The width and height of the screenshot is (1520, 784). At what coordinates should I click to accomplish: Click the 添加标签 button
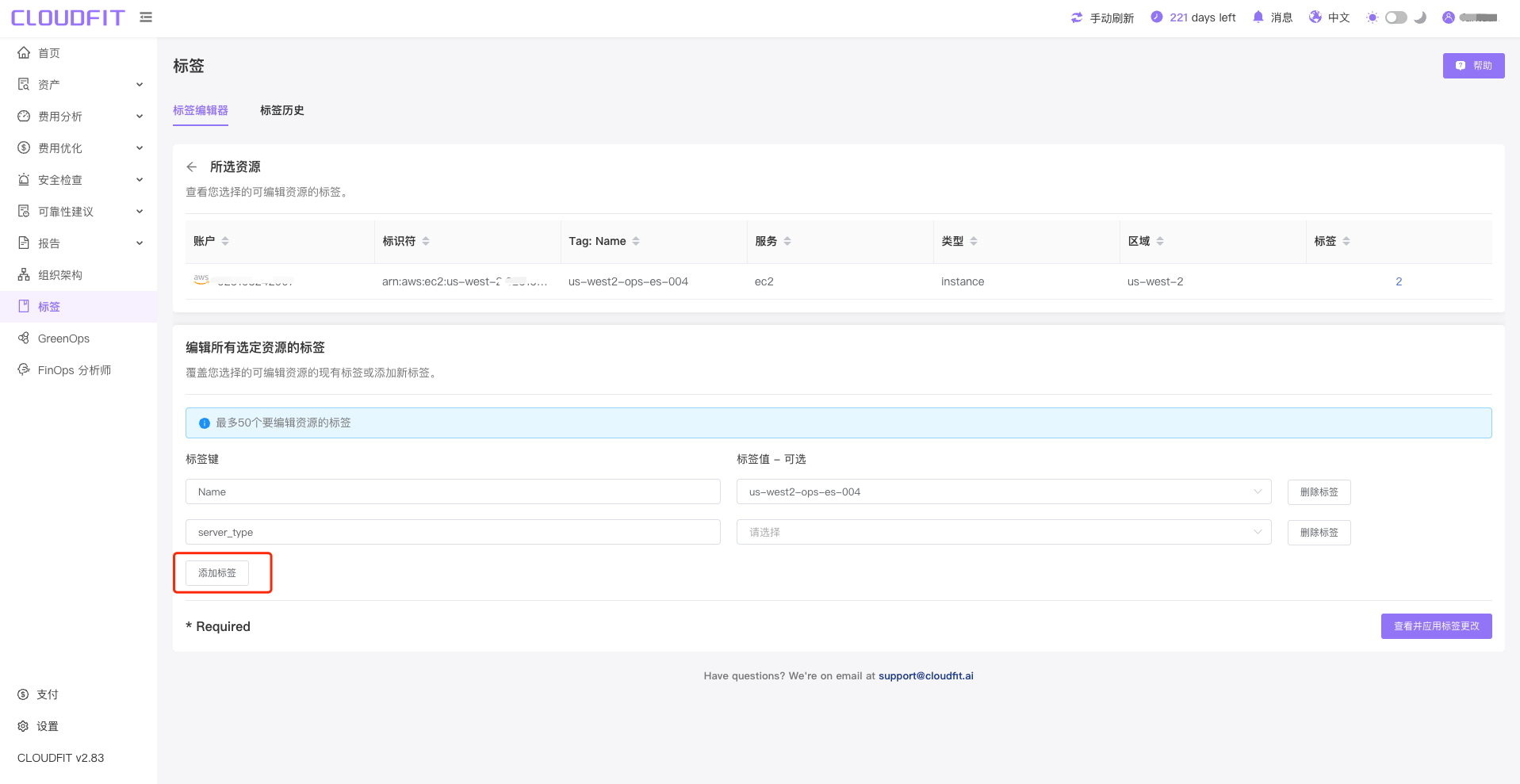click(217, 572)
